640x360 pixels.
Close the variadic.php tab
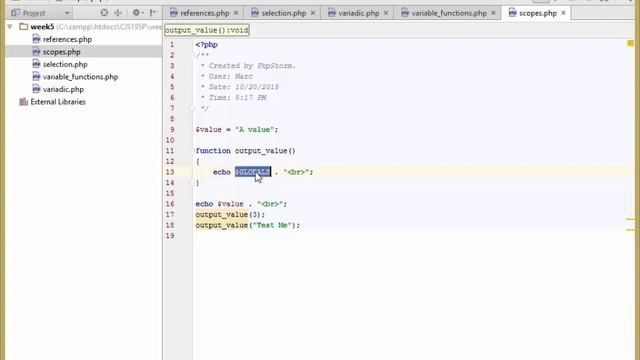click(386, 13)
